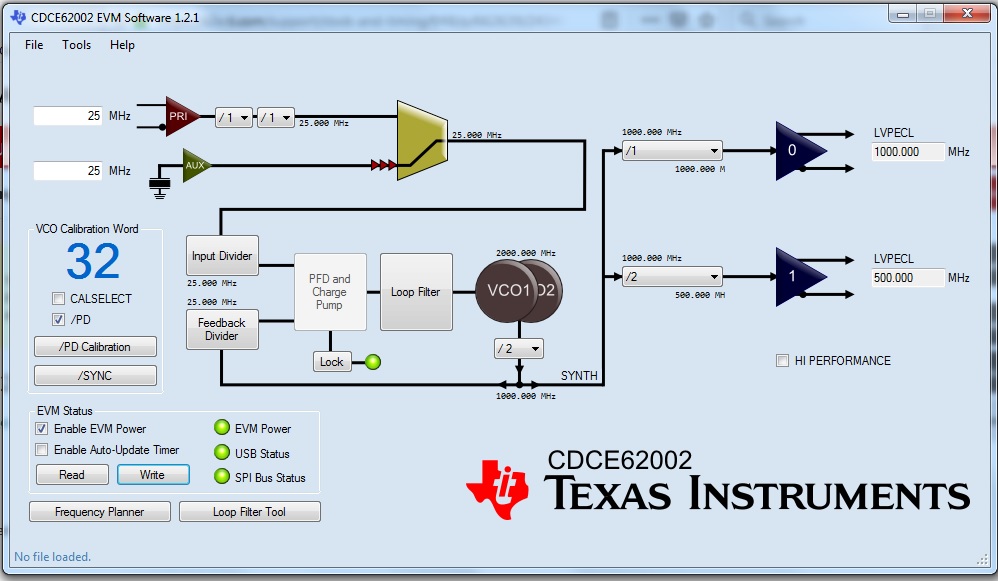The width and height of the screenshot is (998, 581).
Task: Open the Frequency Planner
Action: point(100,512)
